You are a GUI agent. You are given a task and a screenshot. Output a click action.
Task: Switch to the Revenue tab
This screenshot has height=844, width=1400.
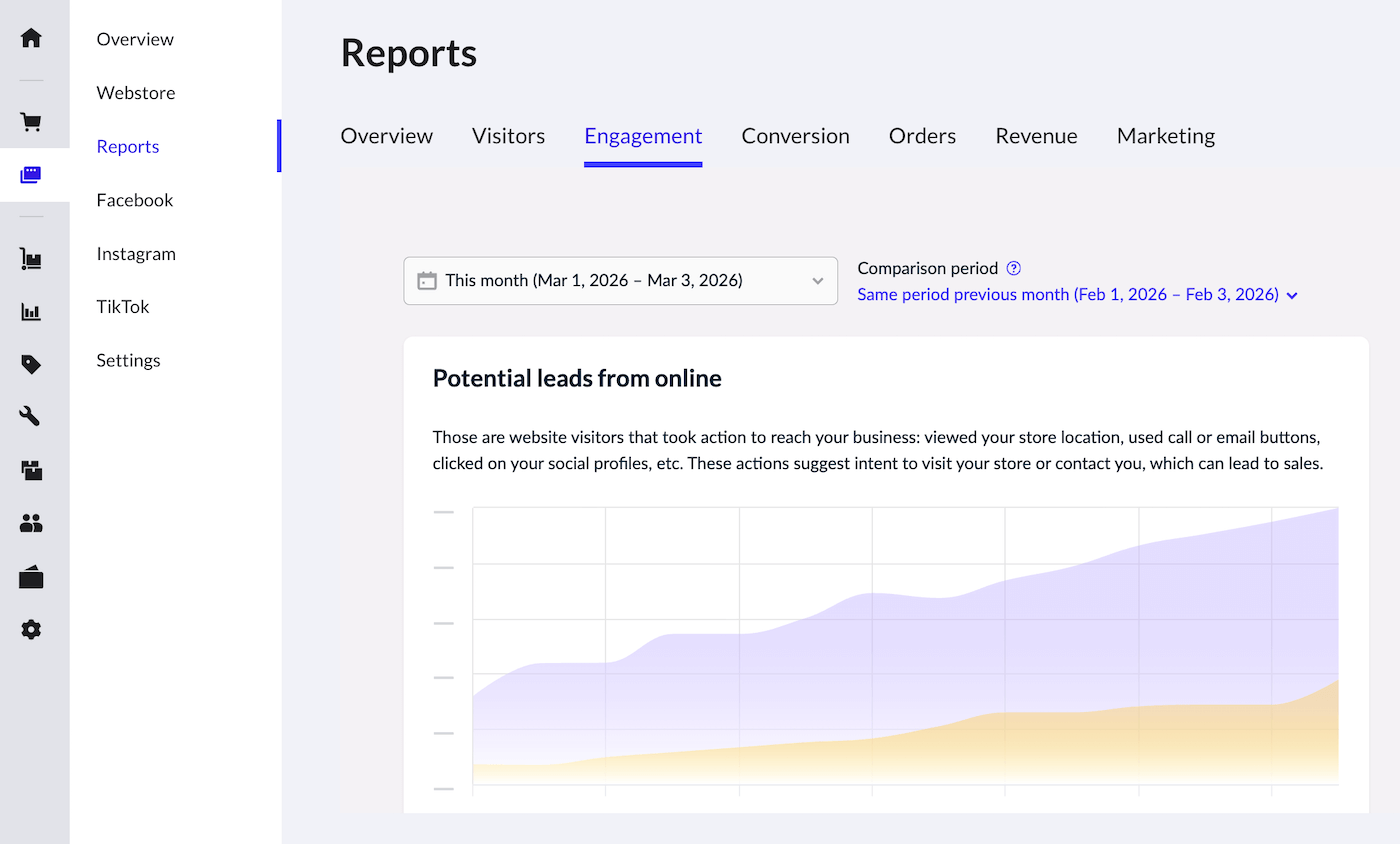1036,136
